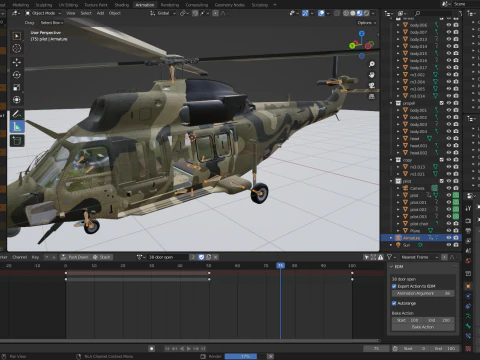Hide the Sun with its eye icon
This screenshot has width=480, height=360.
449,245
